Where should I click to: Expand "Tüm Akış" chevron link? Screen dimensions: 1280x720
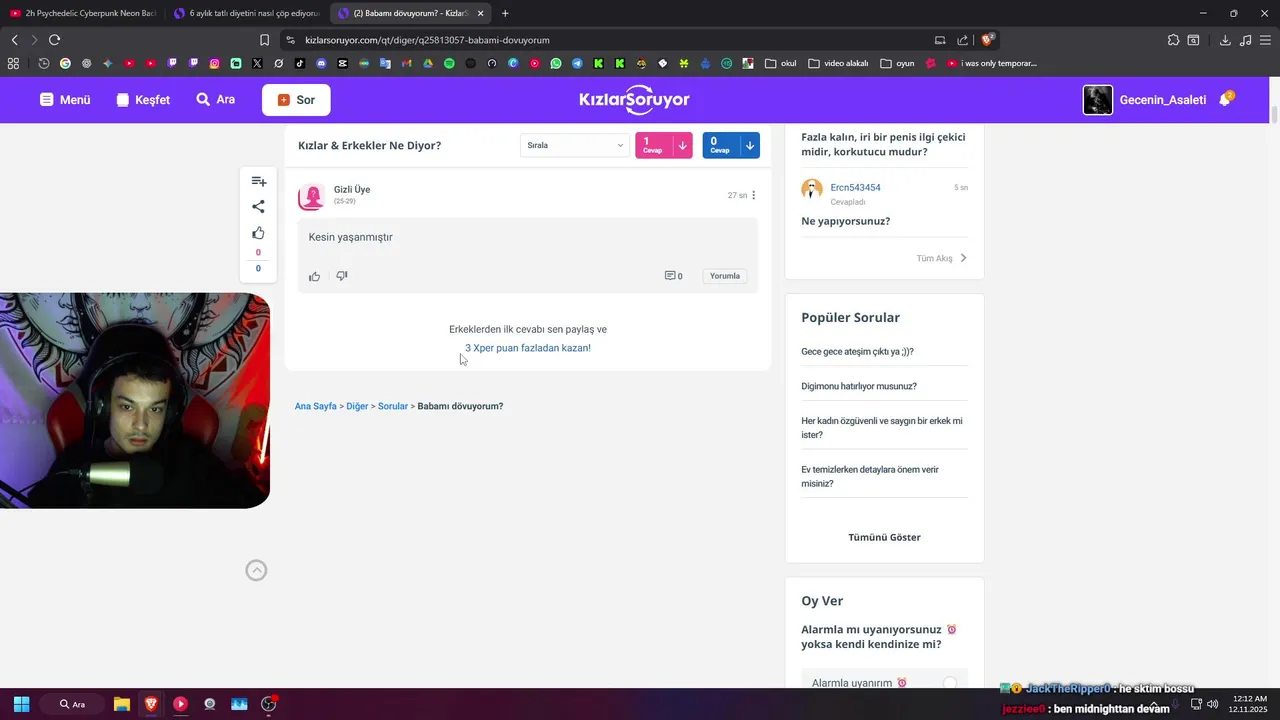(942, 258)
